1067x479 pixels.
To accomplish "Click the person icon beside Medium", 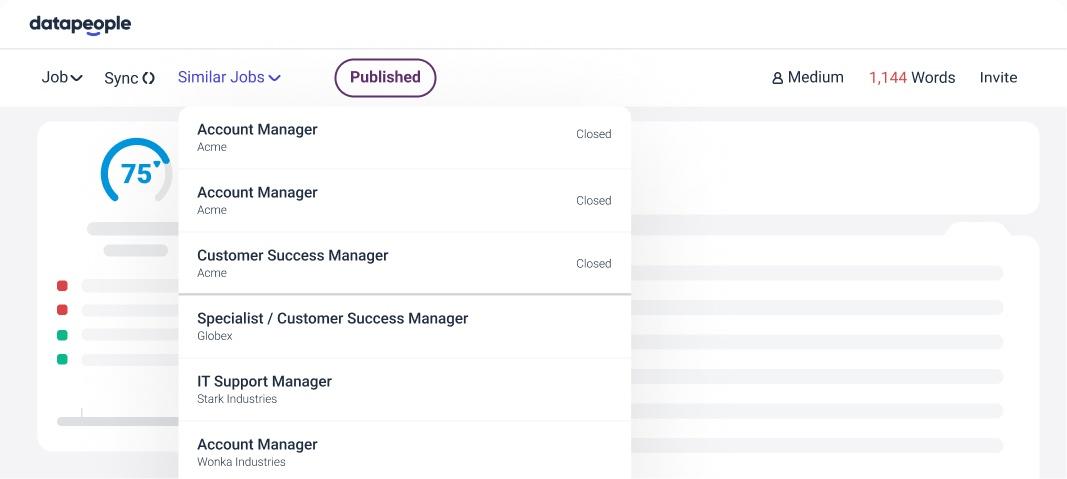I will coord(777,78).
